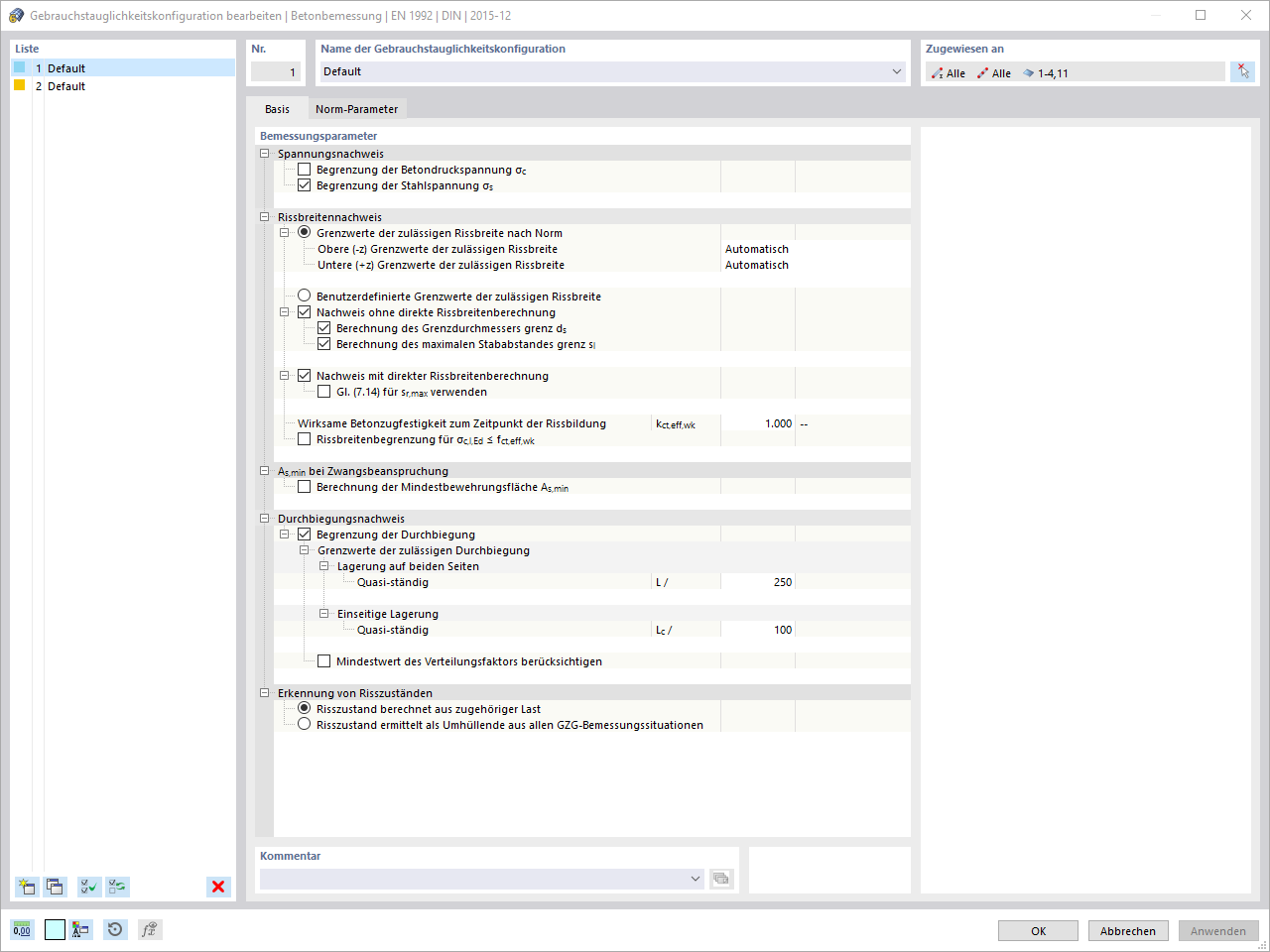Copy the current configuration
Image resolution: width=1270 pixels, height=952 pixels.
coord(54,887)
